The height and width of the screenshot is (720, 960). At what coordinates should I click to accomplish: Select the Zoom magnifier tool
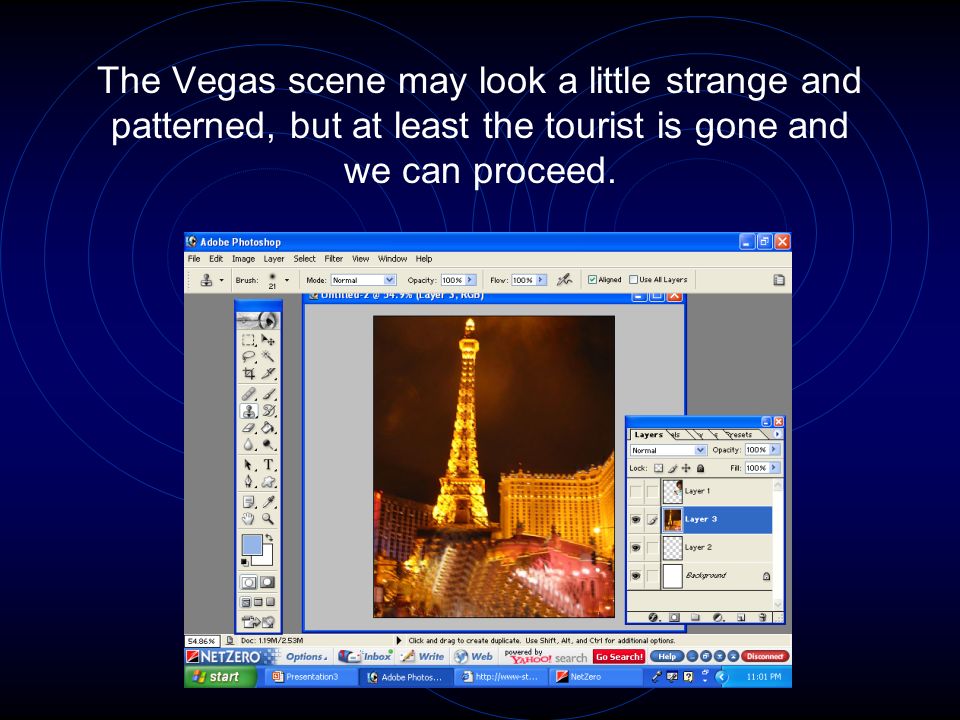click(x=268, y=519)
